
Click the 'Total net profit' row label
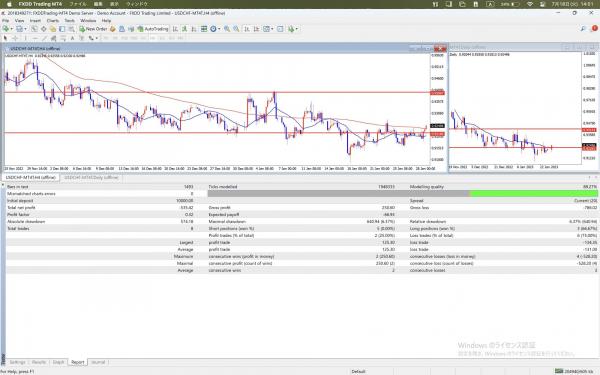coord(21,207)
